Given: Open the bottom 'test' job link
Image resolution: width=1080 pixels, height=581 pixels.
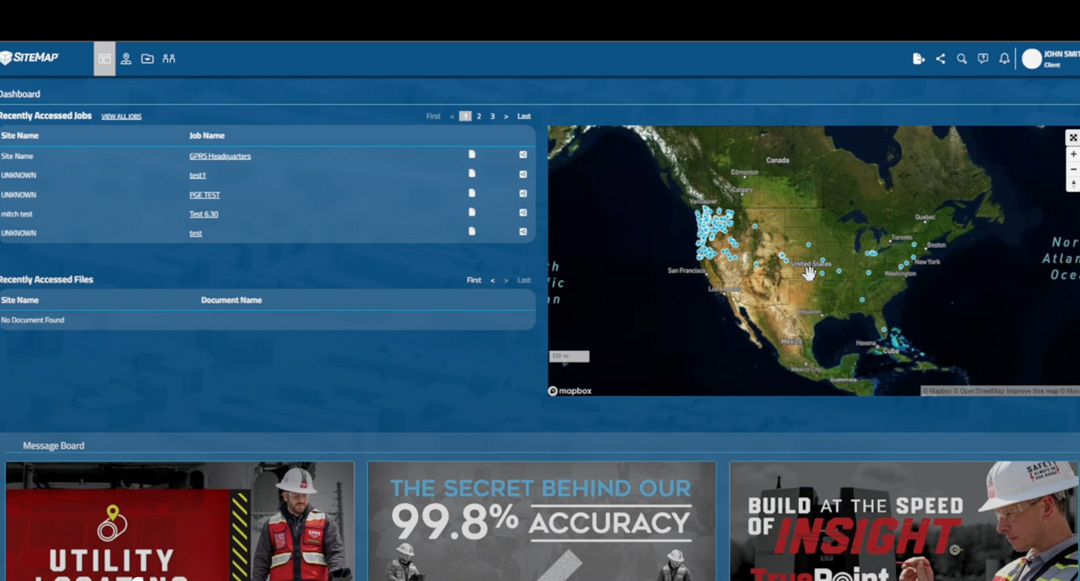Looking at the screenshot, I should pos(196,233).
